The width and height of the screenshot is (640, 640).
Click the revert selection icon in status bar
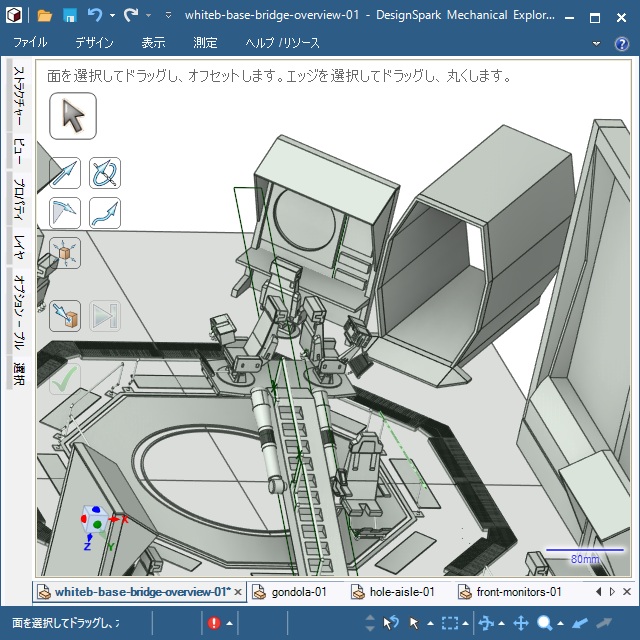coord(390,623)
